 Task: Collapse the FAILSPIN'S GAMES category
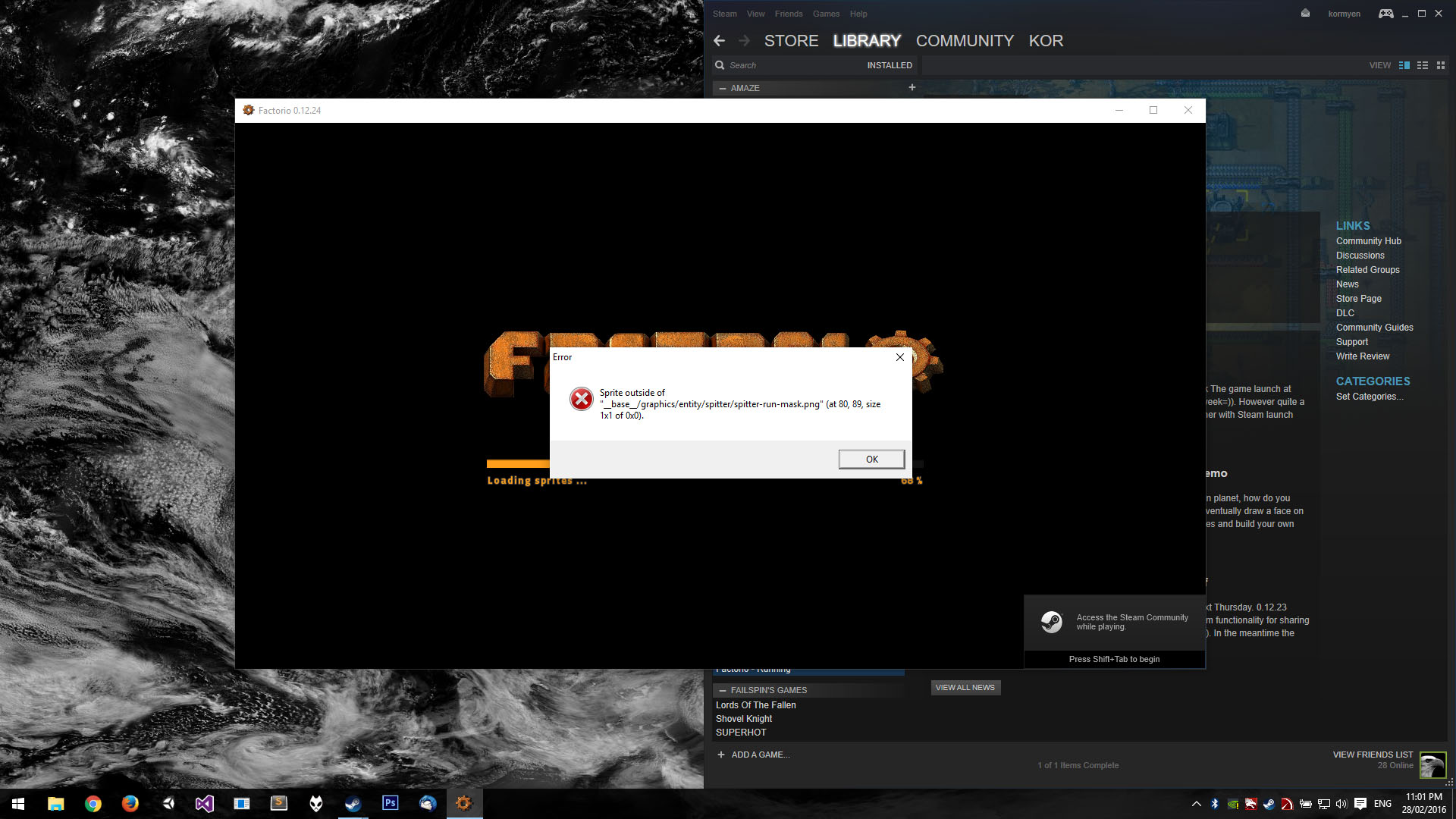[723, 690]
